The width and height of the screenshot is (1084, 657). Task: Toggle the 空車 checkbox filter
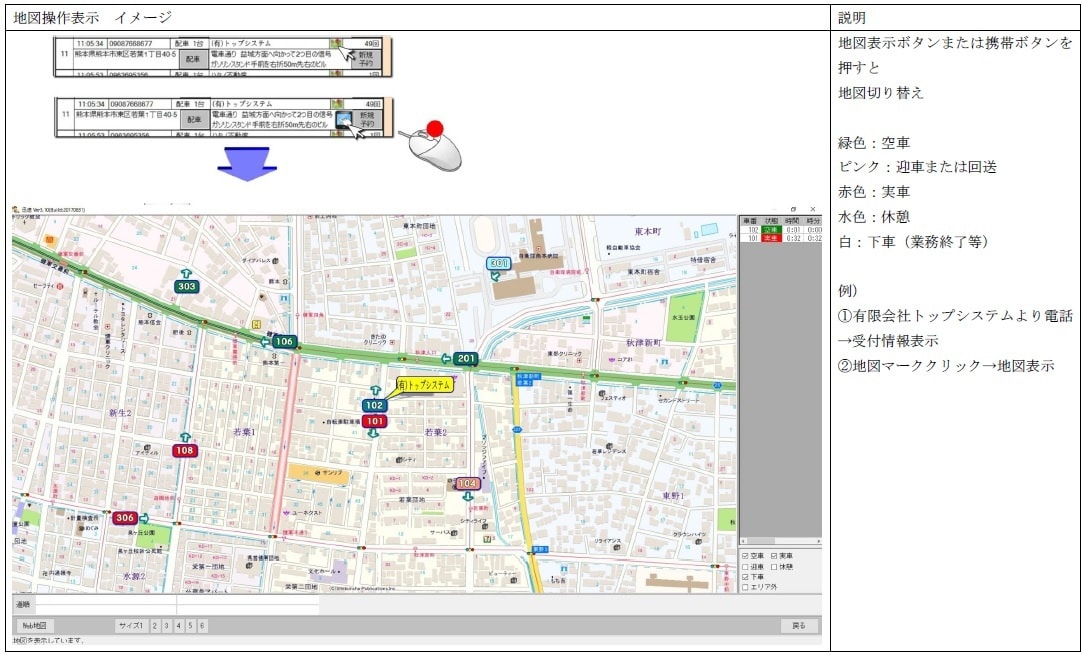click(x=745, y=556)
